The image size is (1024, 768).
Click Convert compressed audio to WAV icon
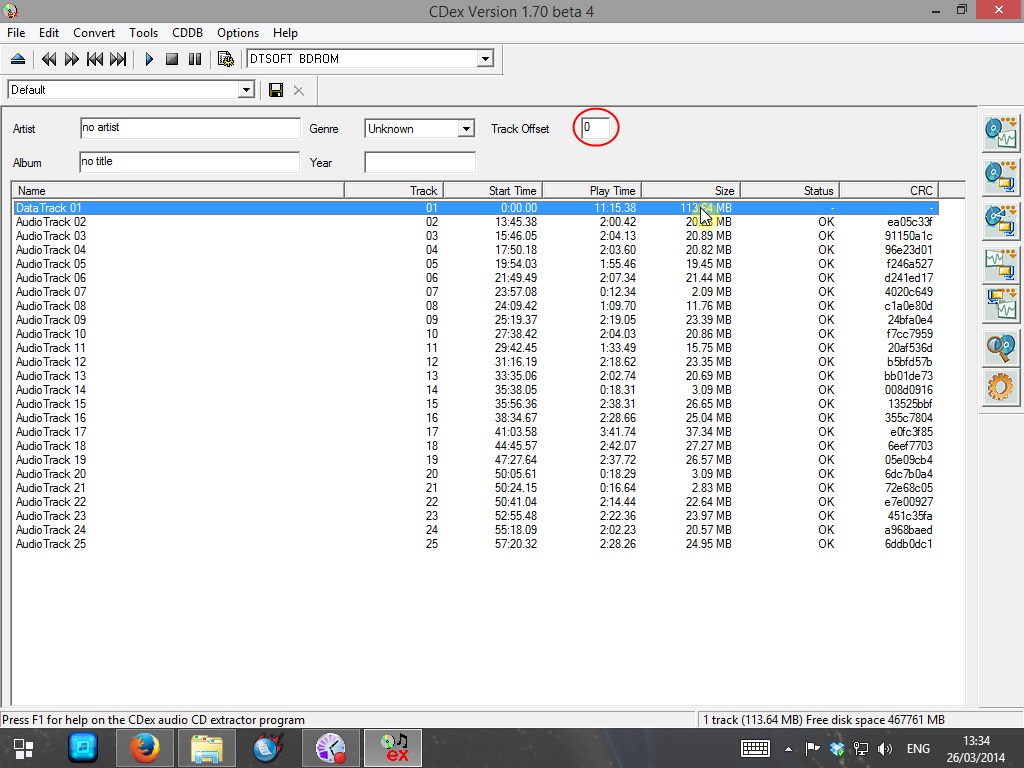[1000, 304]
